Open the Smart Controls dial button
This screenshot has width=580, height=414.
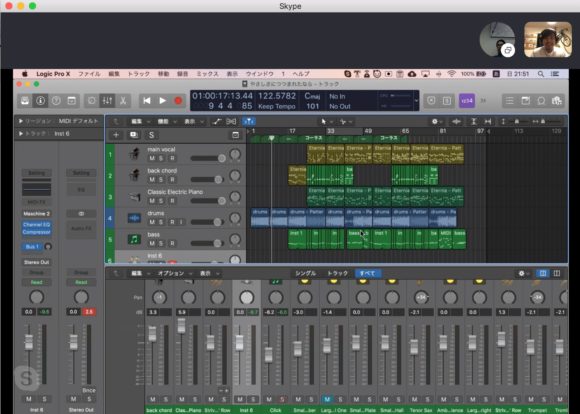pos(92,101)
